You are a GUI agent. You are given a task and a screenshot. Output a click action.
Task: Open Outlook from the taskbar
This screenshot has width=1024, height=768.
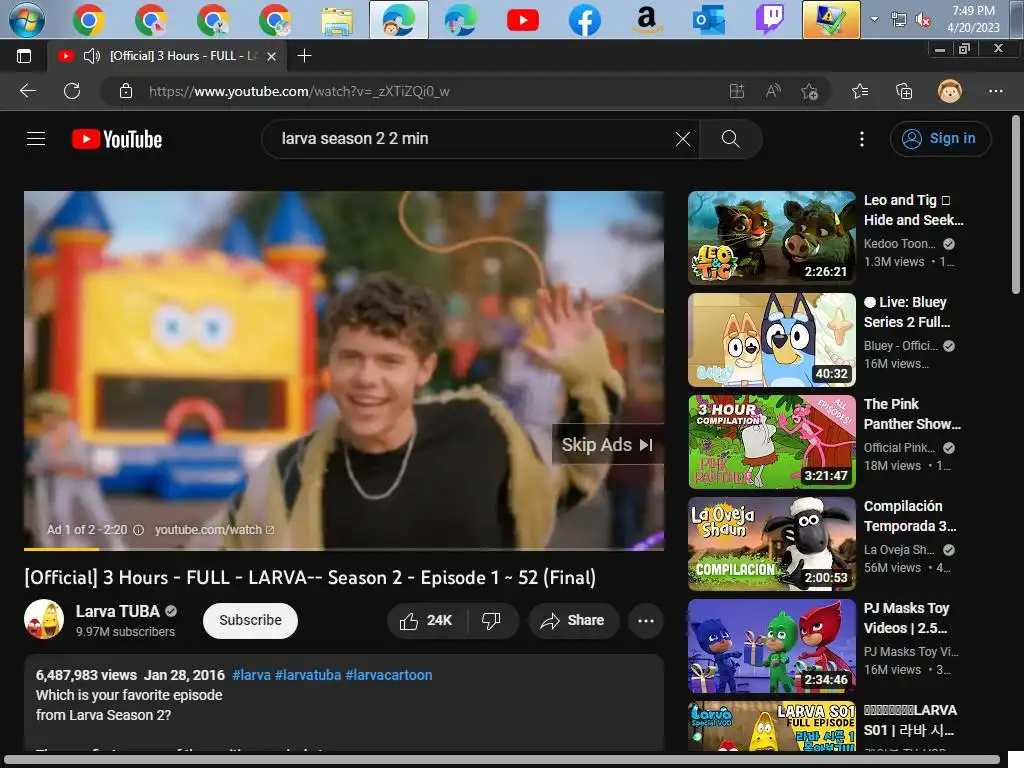709,20
